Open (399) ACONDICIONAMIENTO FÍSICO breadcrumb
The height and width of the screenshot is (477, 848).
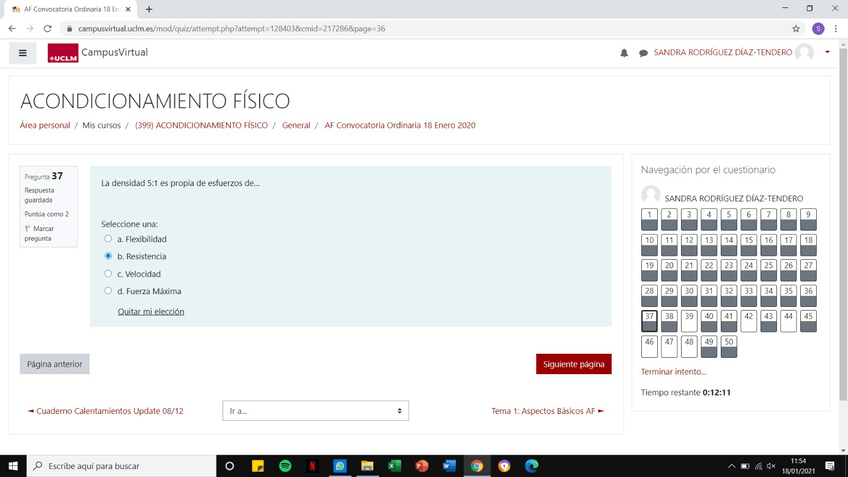(x=201, y=125)
